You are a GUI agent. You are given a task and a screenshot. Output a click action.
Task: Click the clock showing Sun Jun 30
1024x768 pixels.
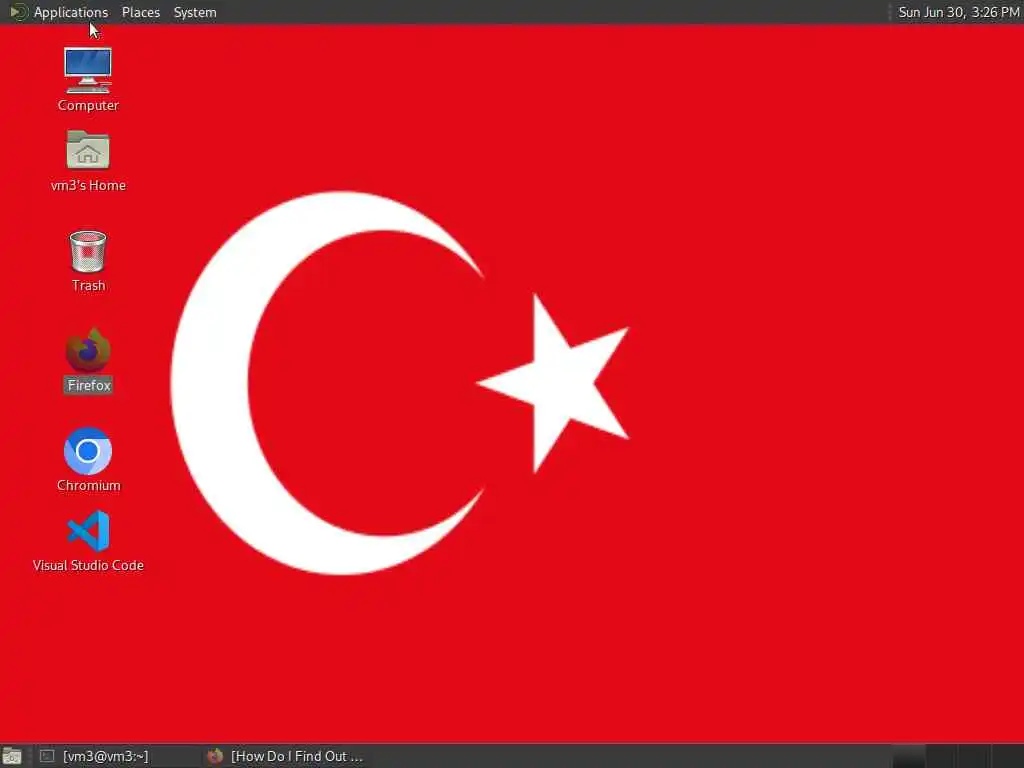(958, 12)
